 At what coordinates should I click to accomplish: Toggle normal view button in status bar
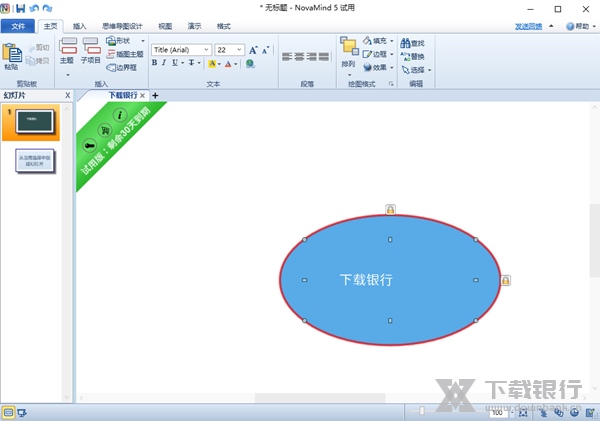click(8, 412)
